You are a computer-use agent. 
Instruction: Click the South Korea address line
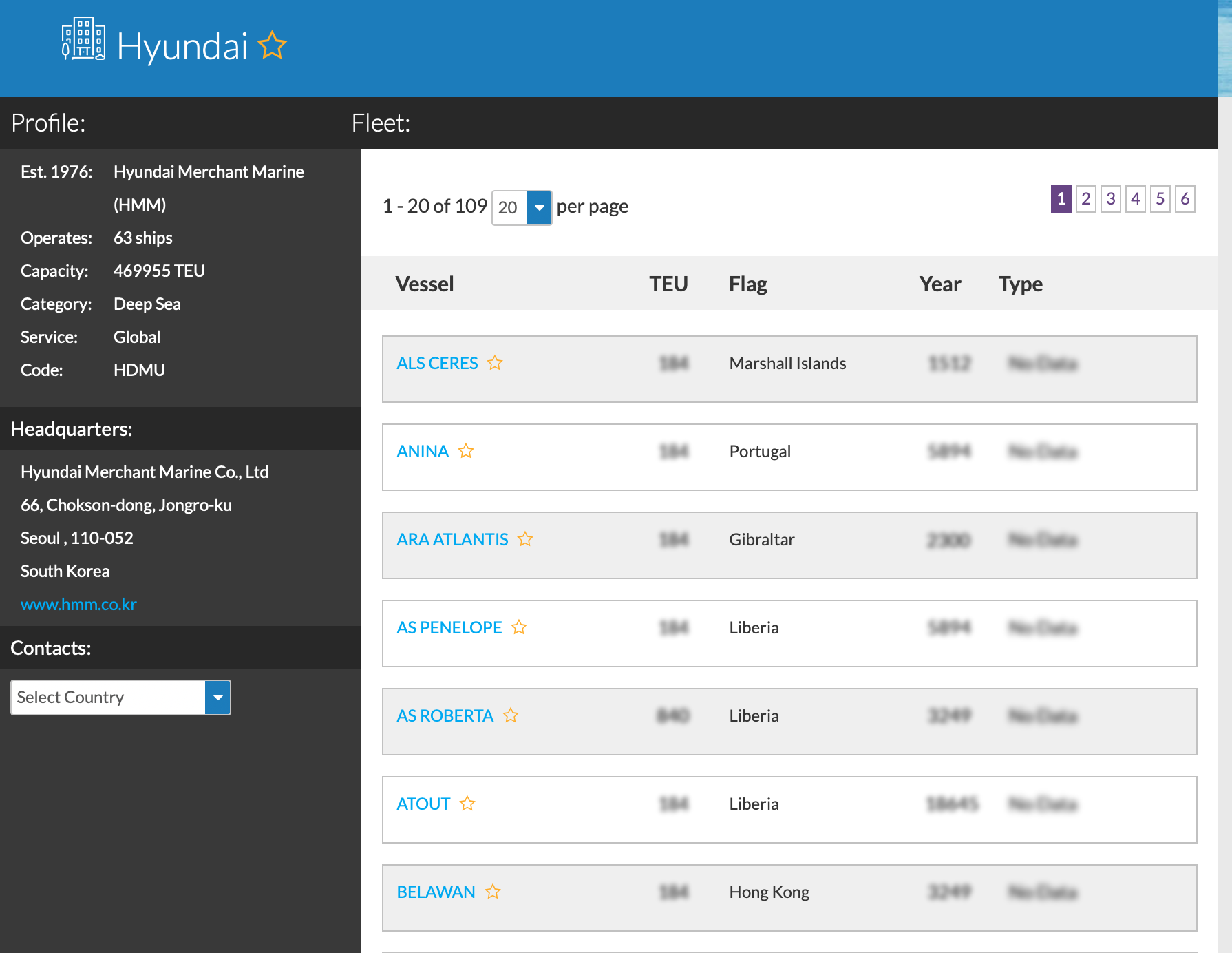pos(65,571)
